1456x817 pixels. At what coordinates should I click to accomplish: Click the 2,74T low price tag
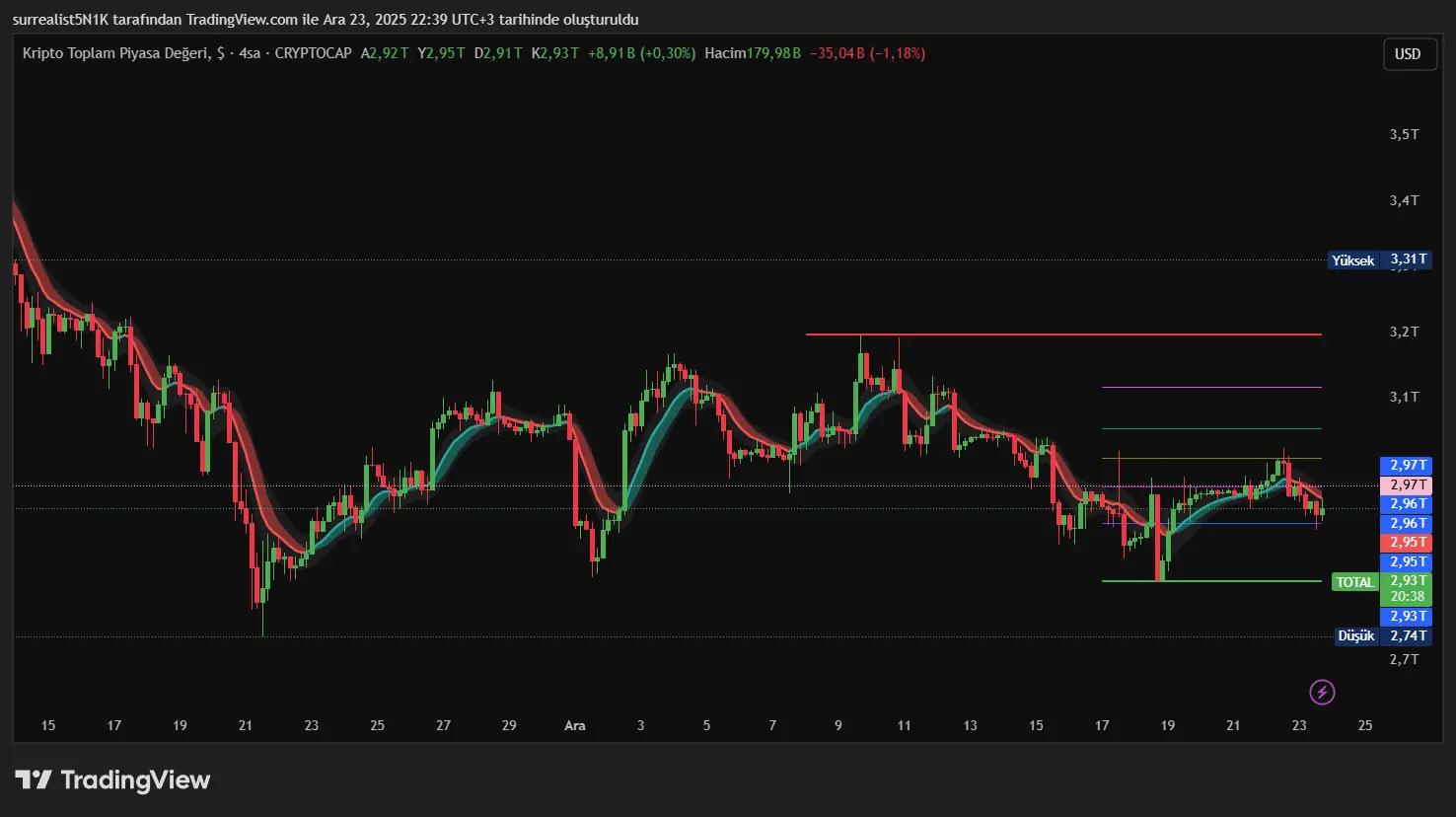click(1408, 636)
